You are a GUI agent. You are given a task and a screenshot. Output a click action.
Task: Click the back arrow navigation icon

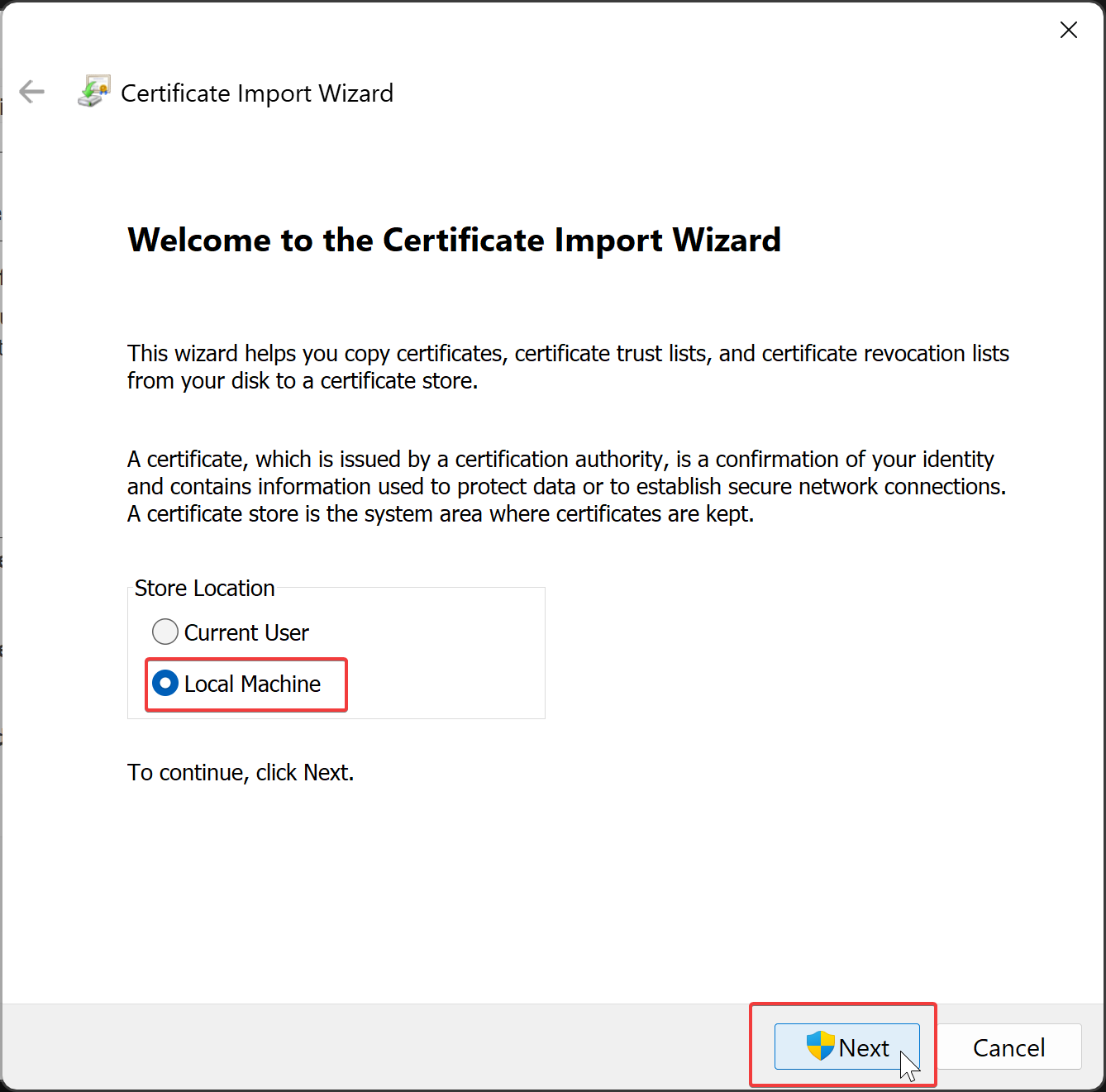[x=31, y=92]
